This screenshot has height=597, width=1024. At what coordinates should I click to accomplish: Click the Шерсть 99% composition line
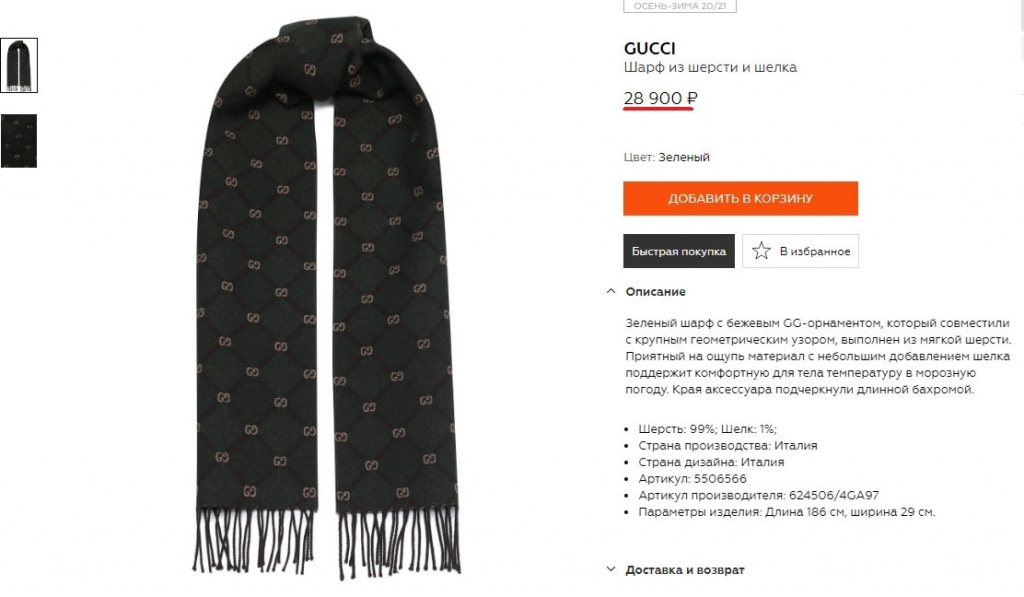coord(708,429)
